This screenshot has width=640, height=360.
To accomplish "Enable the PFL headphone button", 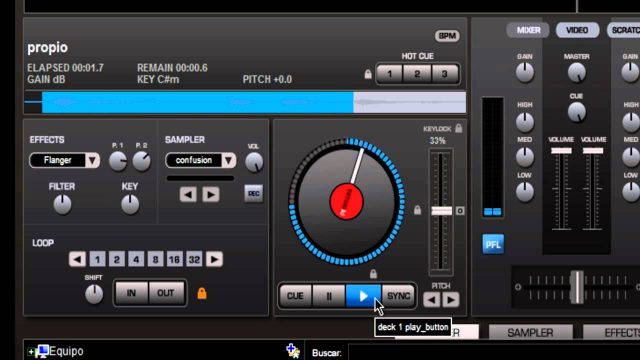I will pos(493,244).
